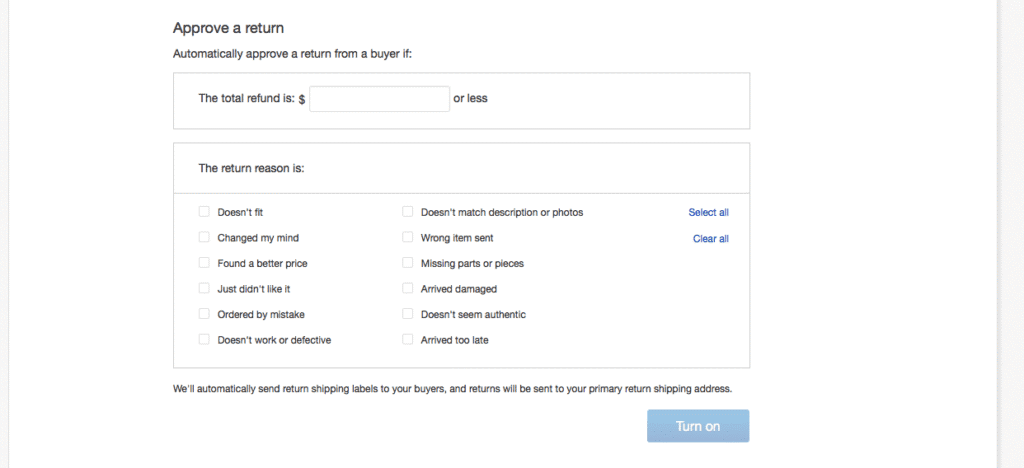Focus the total refund amount field
Image resolution: width=1024 pixels, height=468 pixels.
pyautogui.click(x=379, y=99)
